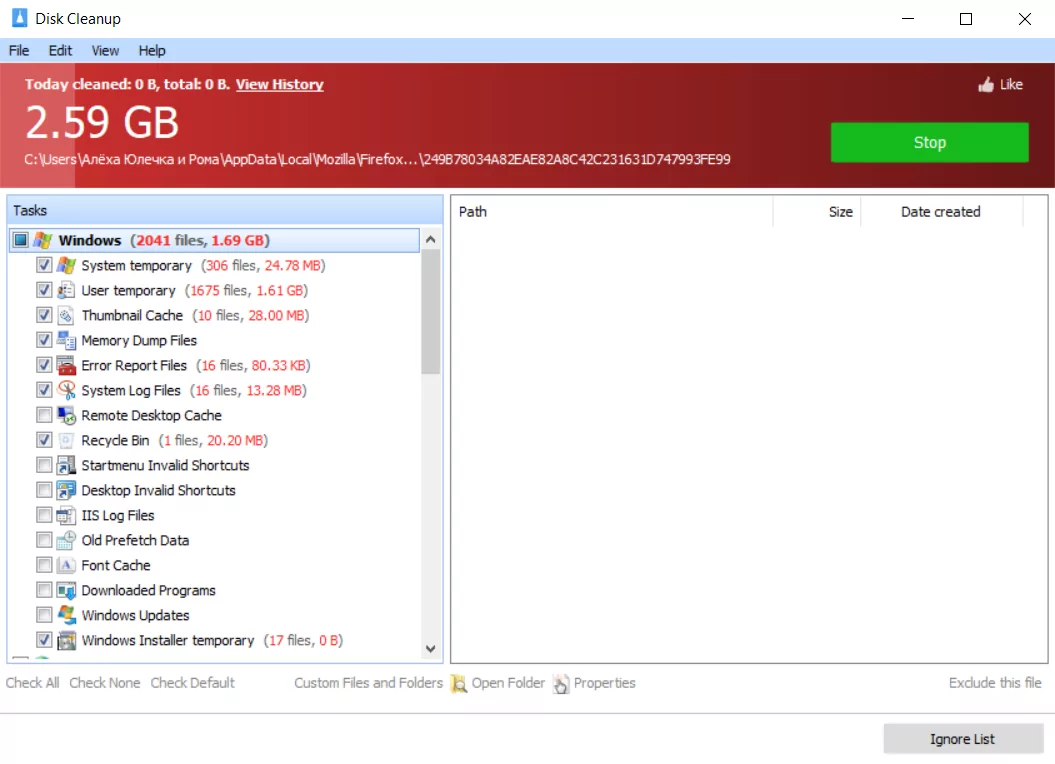Image resolution: width=1055 pixels, height=764 pixels.
Task: Toggle the Windows group tri-state checkbox
Action: click(x=21, y=240)
